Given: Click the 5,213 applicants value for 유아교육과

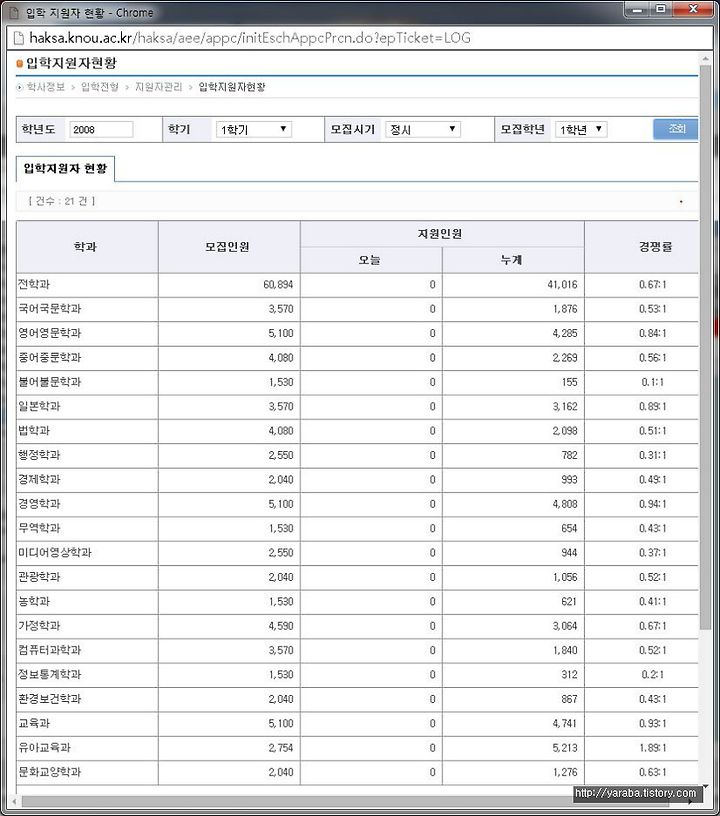Looking at the screenshot, I should click(565, 748).
